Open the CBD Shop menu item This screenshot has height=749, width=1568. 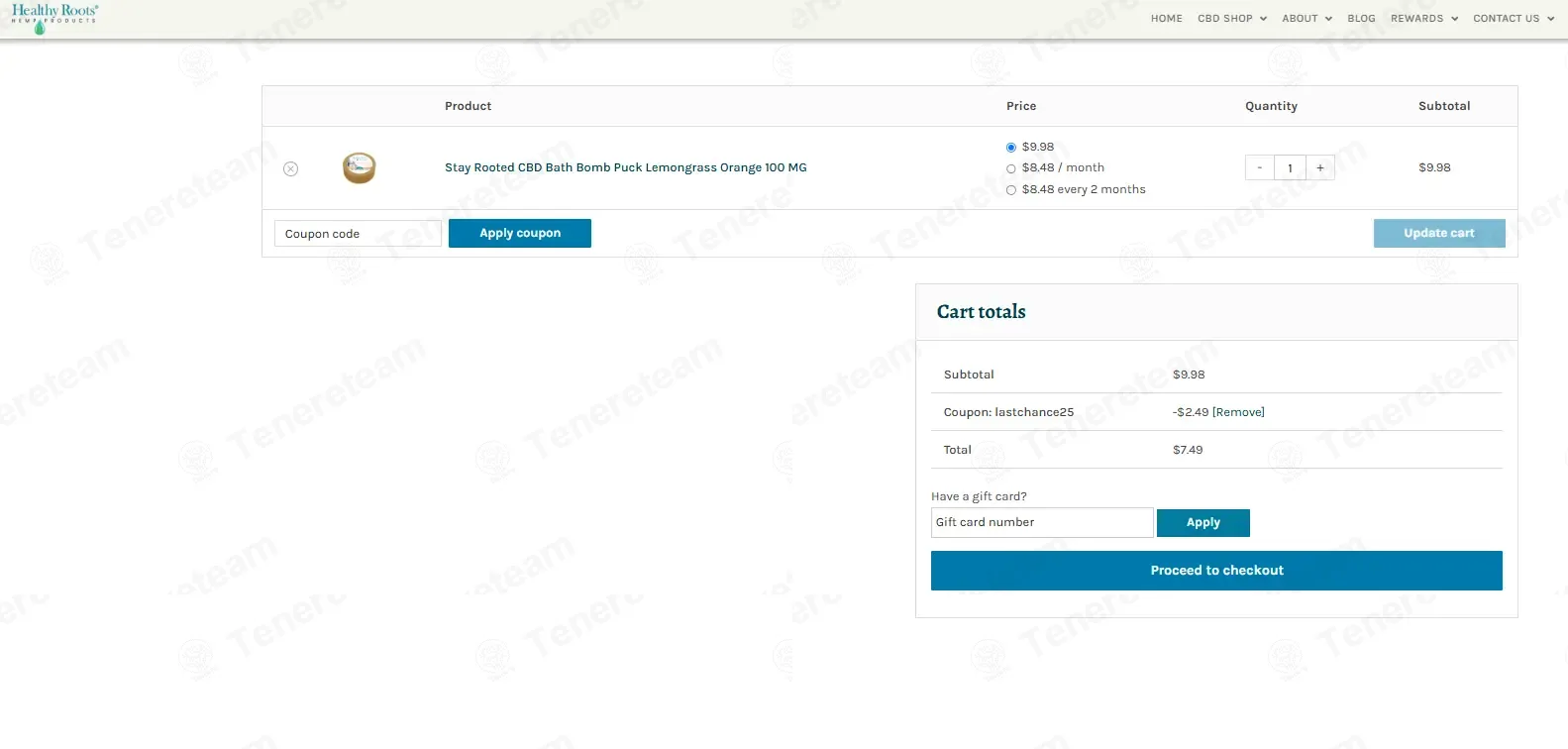coord(1225,19)
